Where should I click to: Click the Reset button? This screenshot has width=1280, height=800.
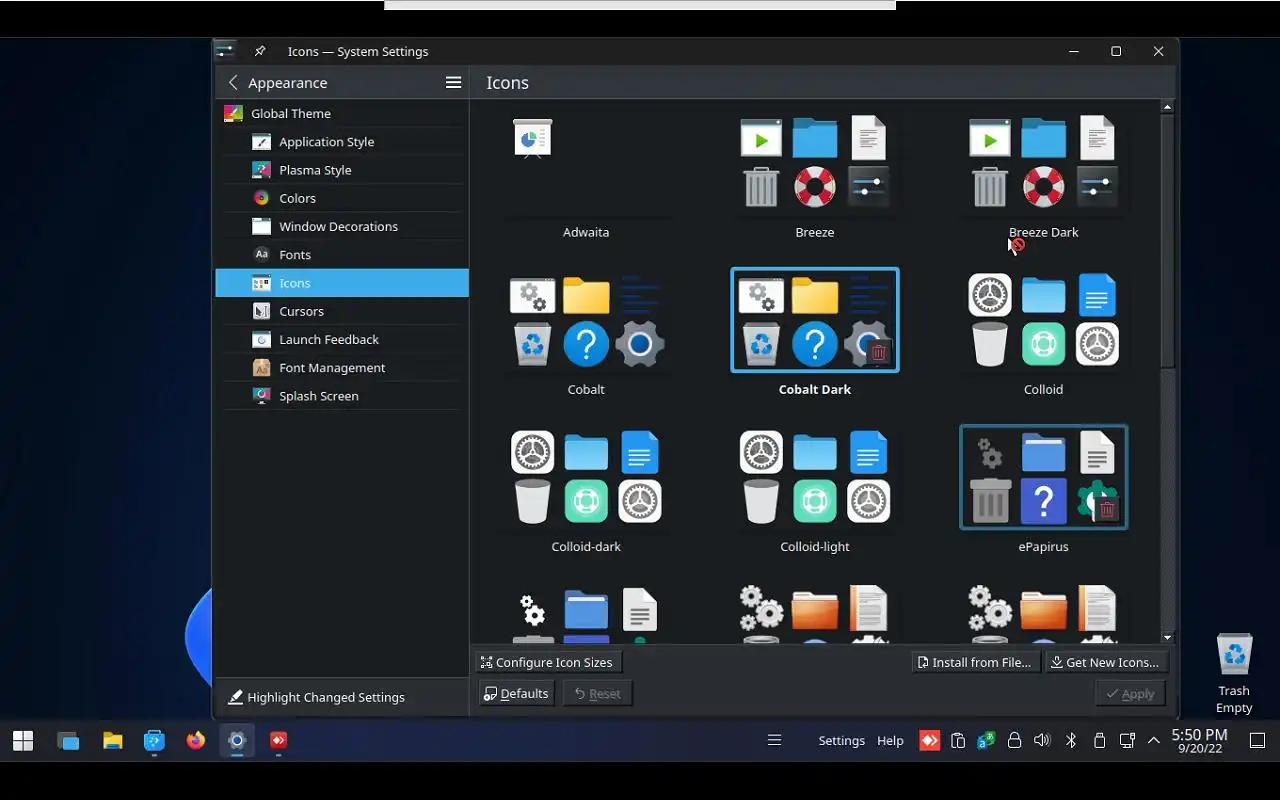pyautogui.click(x=598, y=693)
